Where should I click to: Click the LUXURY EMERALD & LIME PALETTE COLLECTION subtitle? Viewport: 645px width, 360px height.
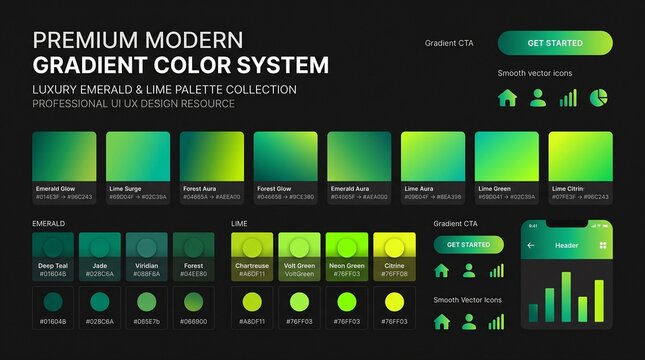click(x=165, y=90)
